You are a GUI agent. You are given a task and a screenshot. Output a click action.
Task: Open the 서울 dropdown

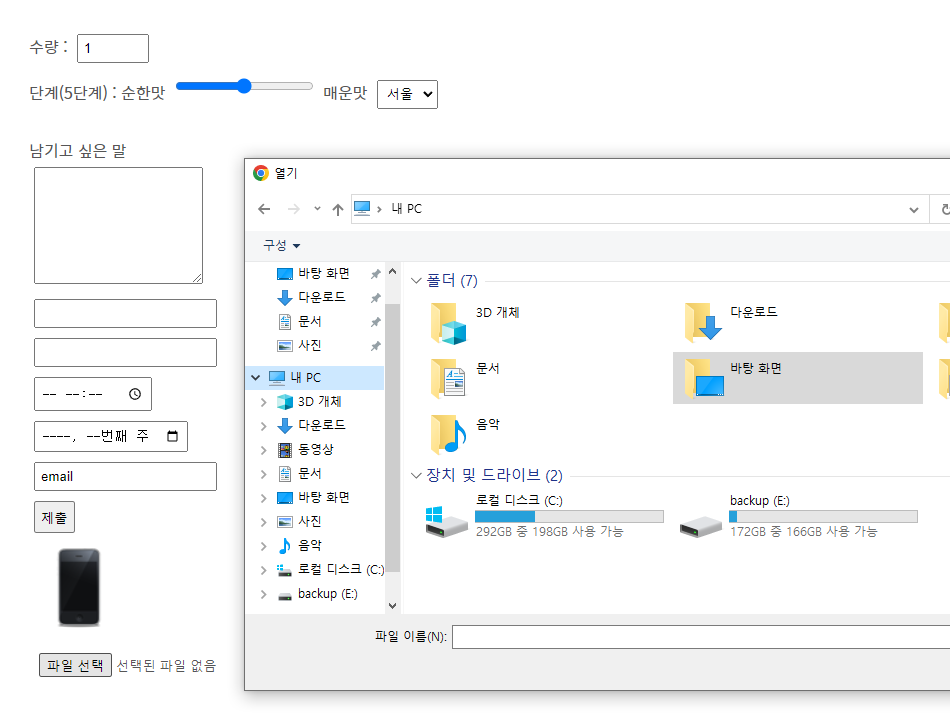(x=407, y=94)
